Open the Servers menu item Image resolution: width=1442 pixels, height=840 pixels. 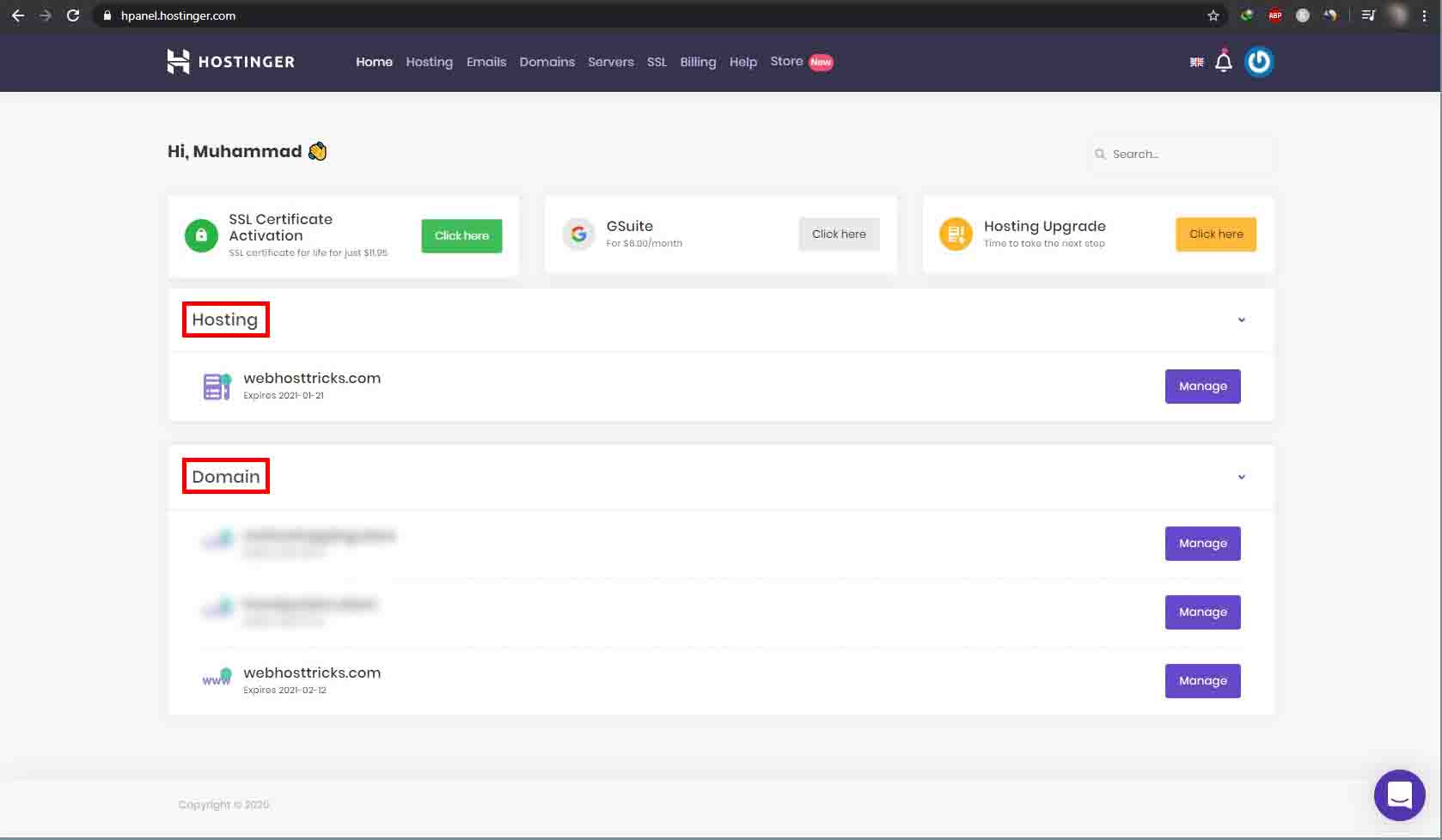pos(611,62)
